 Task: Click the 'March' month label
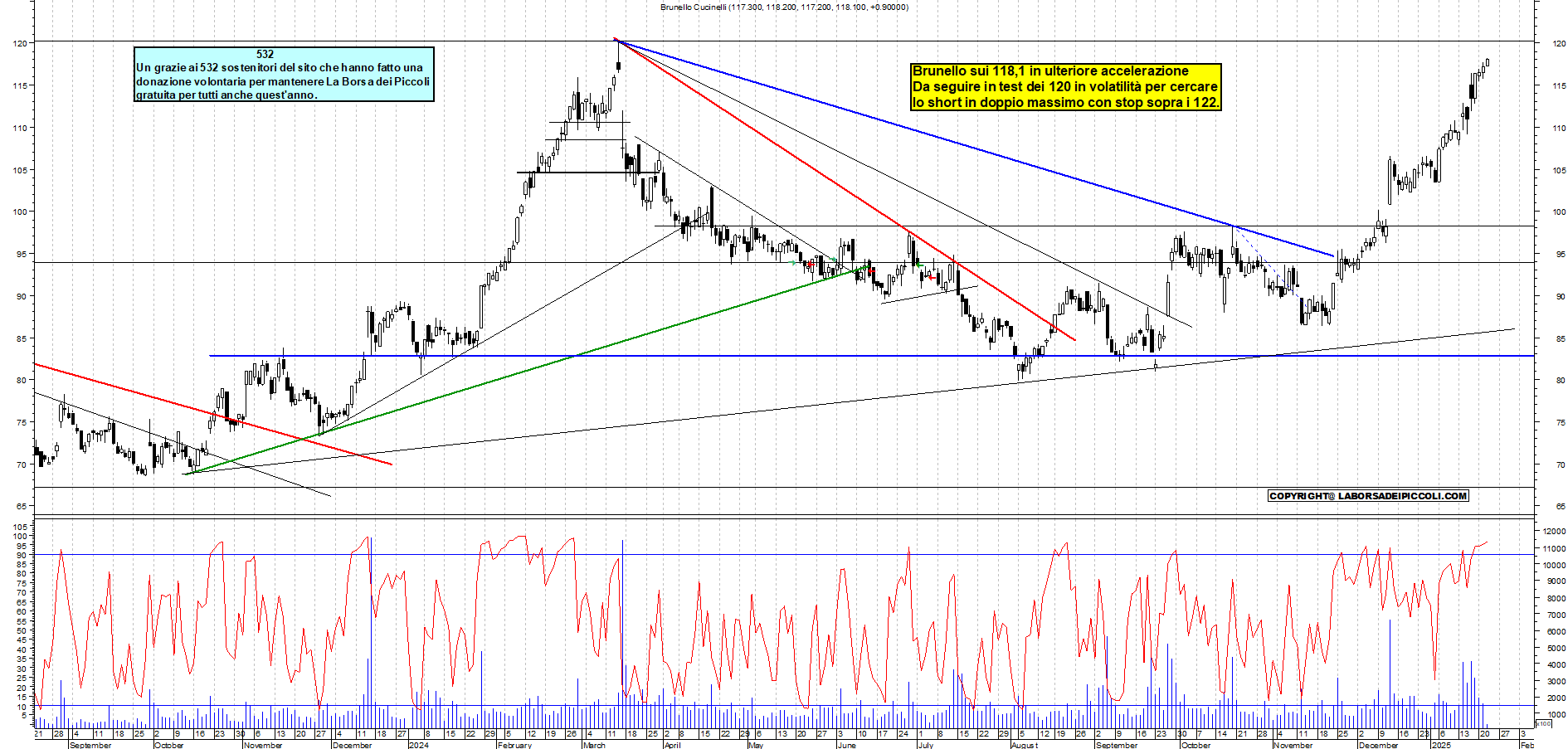pos(595,744)
